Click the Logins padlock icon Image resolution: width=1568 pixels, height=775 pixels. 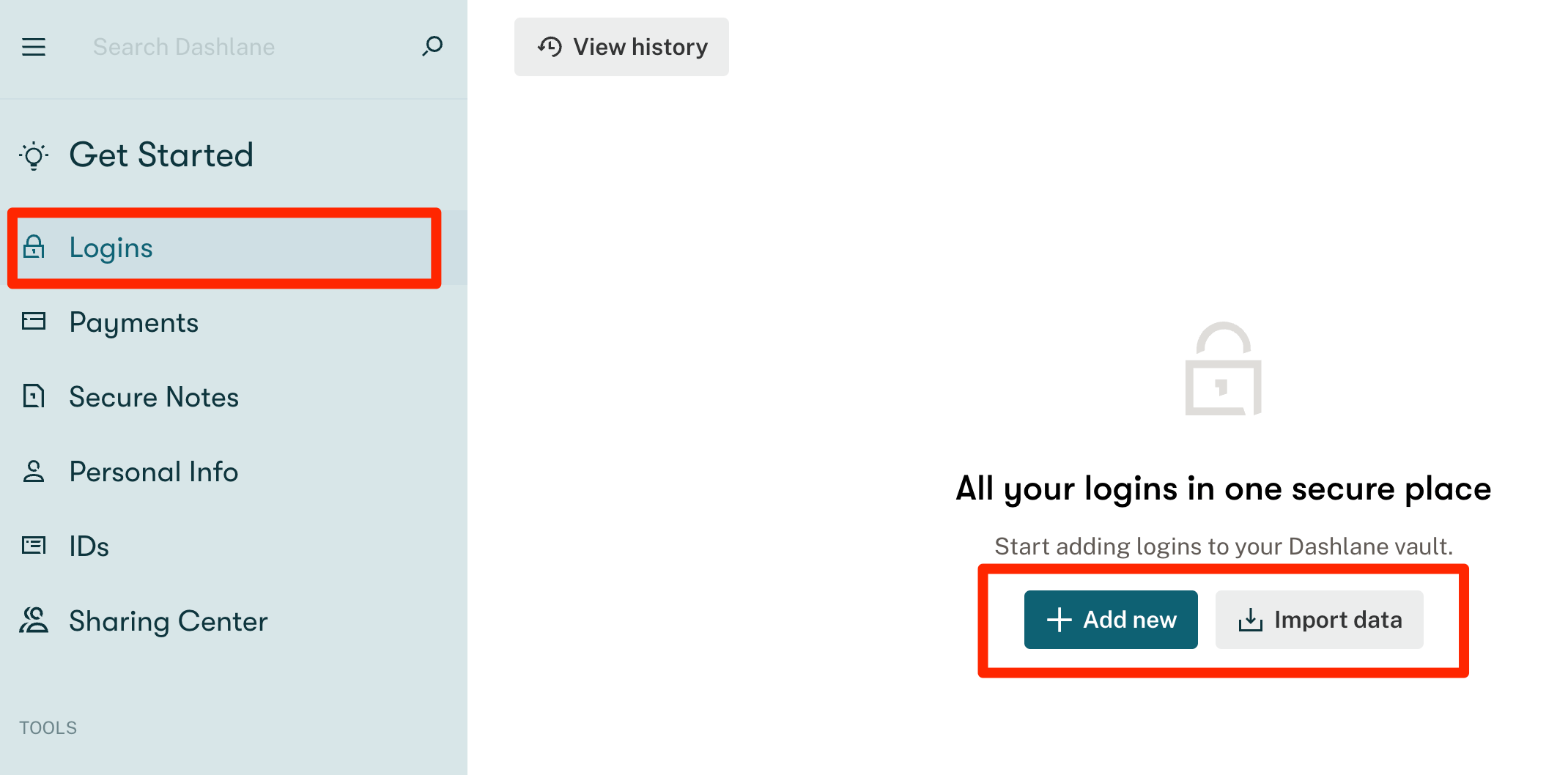point(34,248)
